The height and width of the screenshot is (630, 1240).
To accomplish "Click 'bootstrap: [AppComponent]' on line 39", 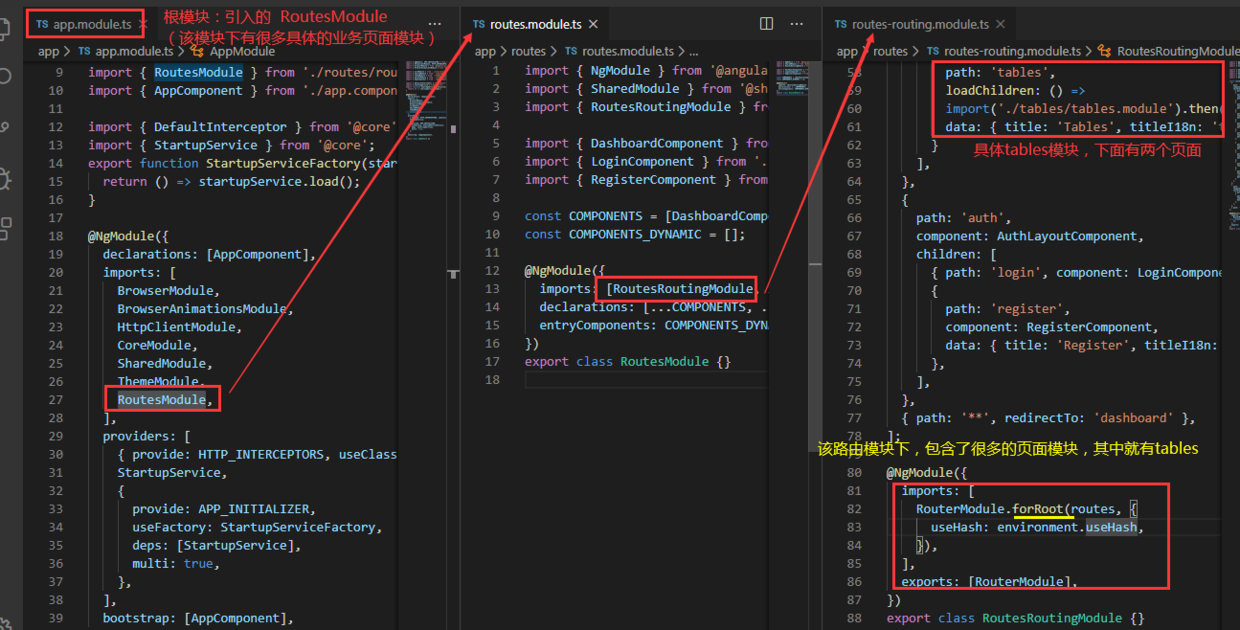I will pyautogui.click(x=198, y=618).
